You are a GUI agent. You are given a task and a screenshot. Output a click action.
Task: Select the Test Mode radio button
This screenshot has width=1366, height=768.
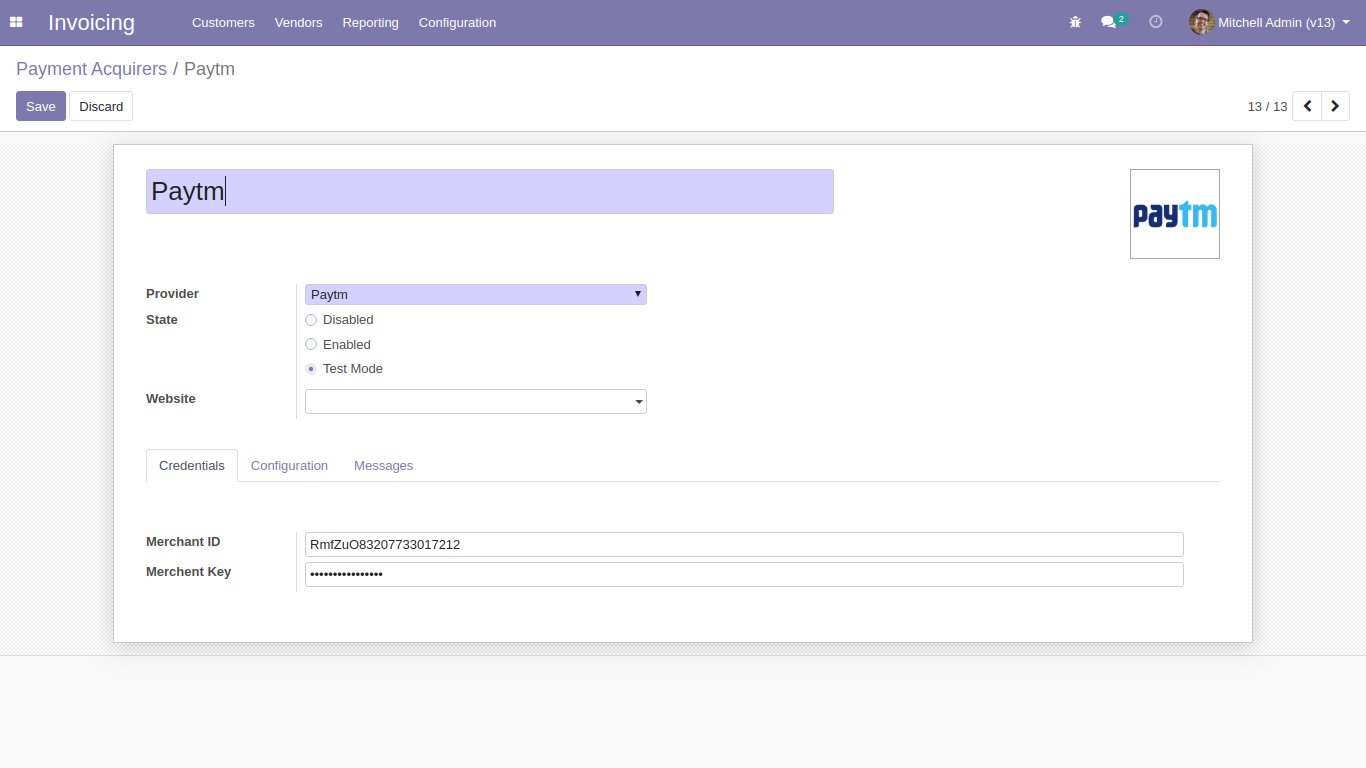[311, 369]
